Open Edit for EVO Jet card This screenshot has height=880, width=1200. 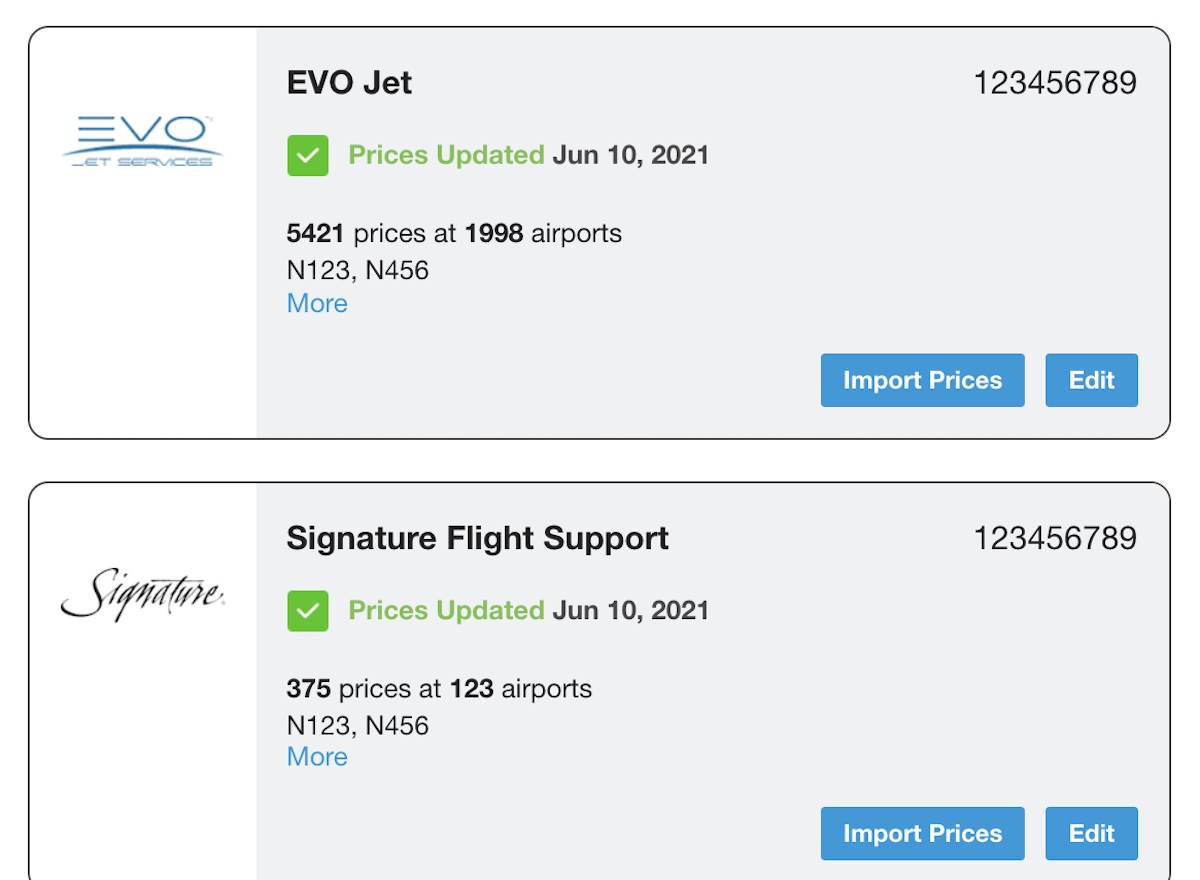click(x=1091, y=380)
